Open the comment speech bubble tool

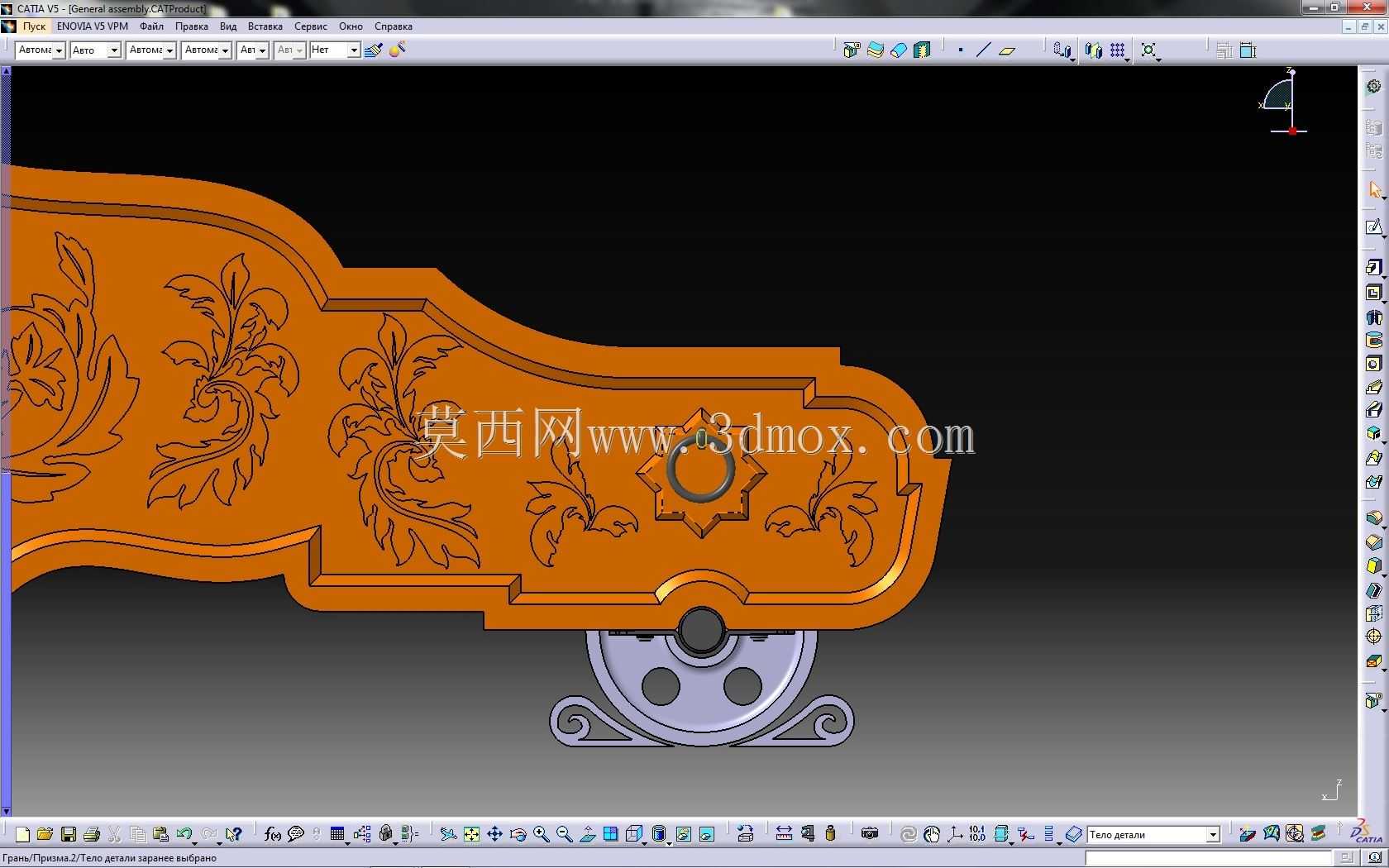click(x=296, y=835)
